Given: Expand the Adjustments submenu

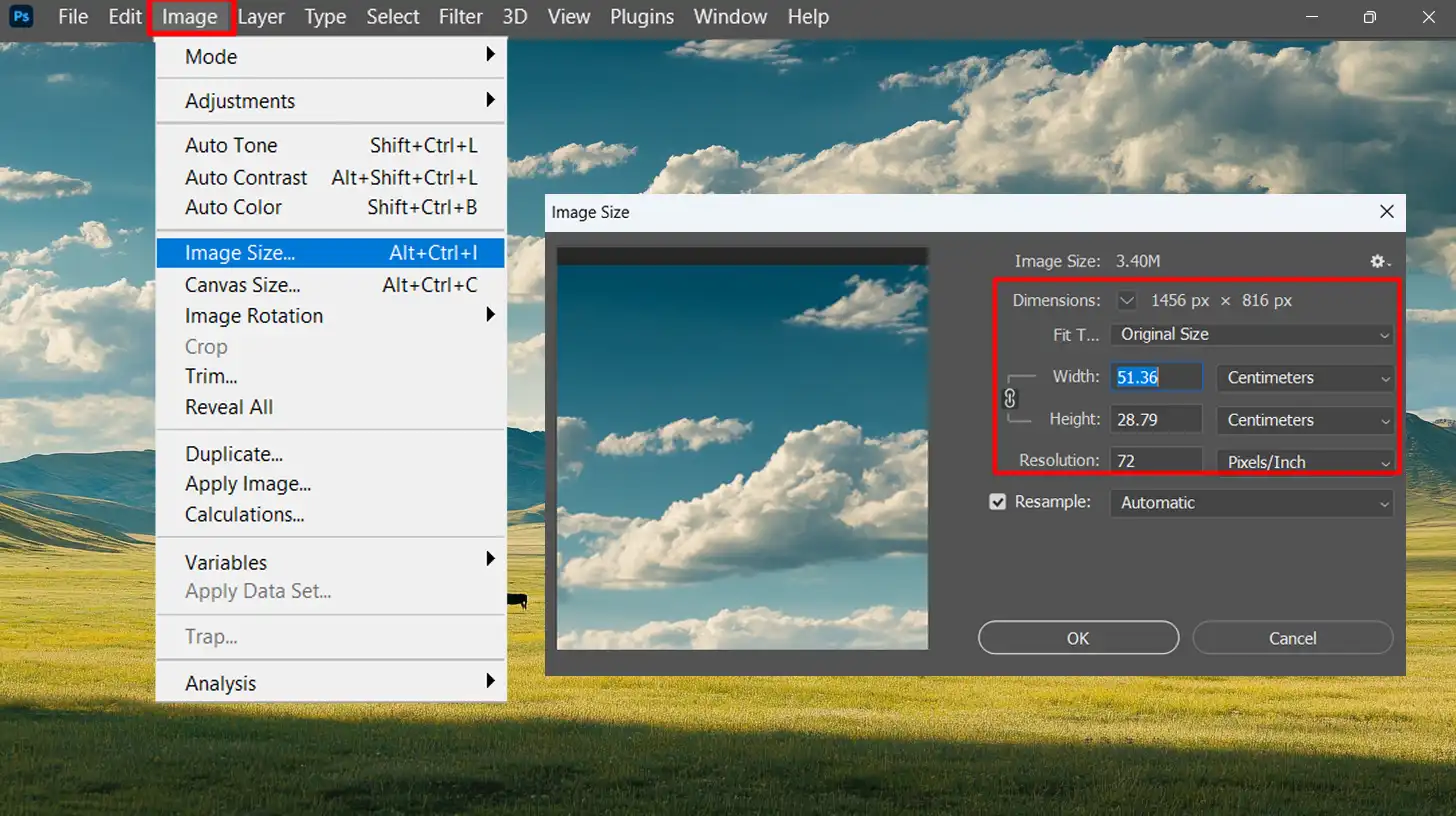Looking at the screenshot, I should [331, 101].
